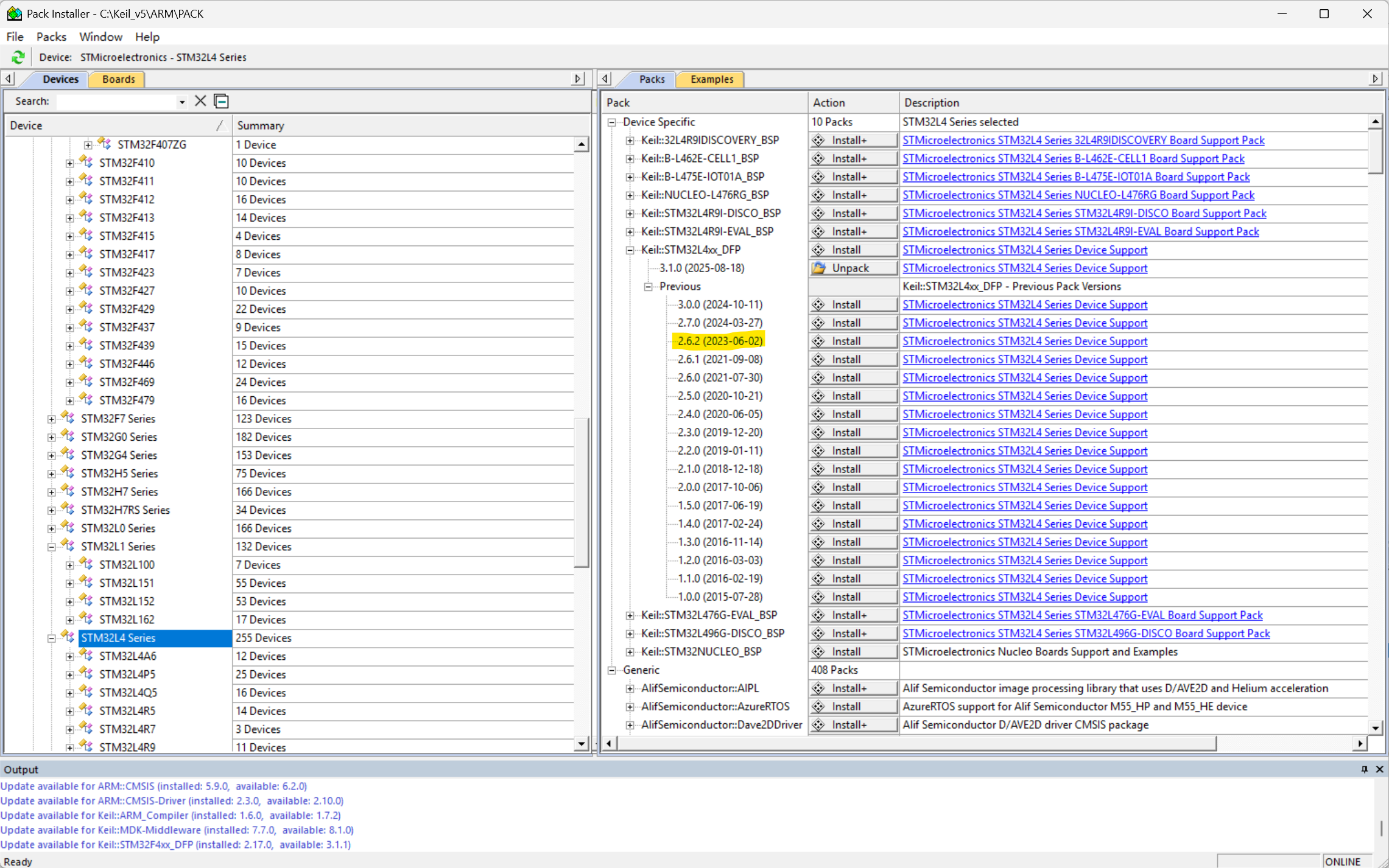This screenshot has height=868, width=1389.
Task: Switch to the Examples tab
Action: click(x=711, y=79)
